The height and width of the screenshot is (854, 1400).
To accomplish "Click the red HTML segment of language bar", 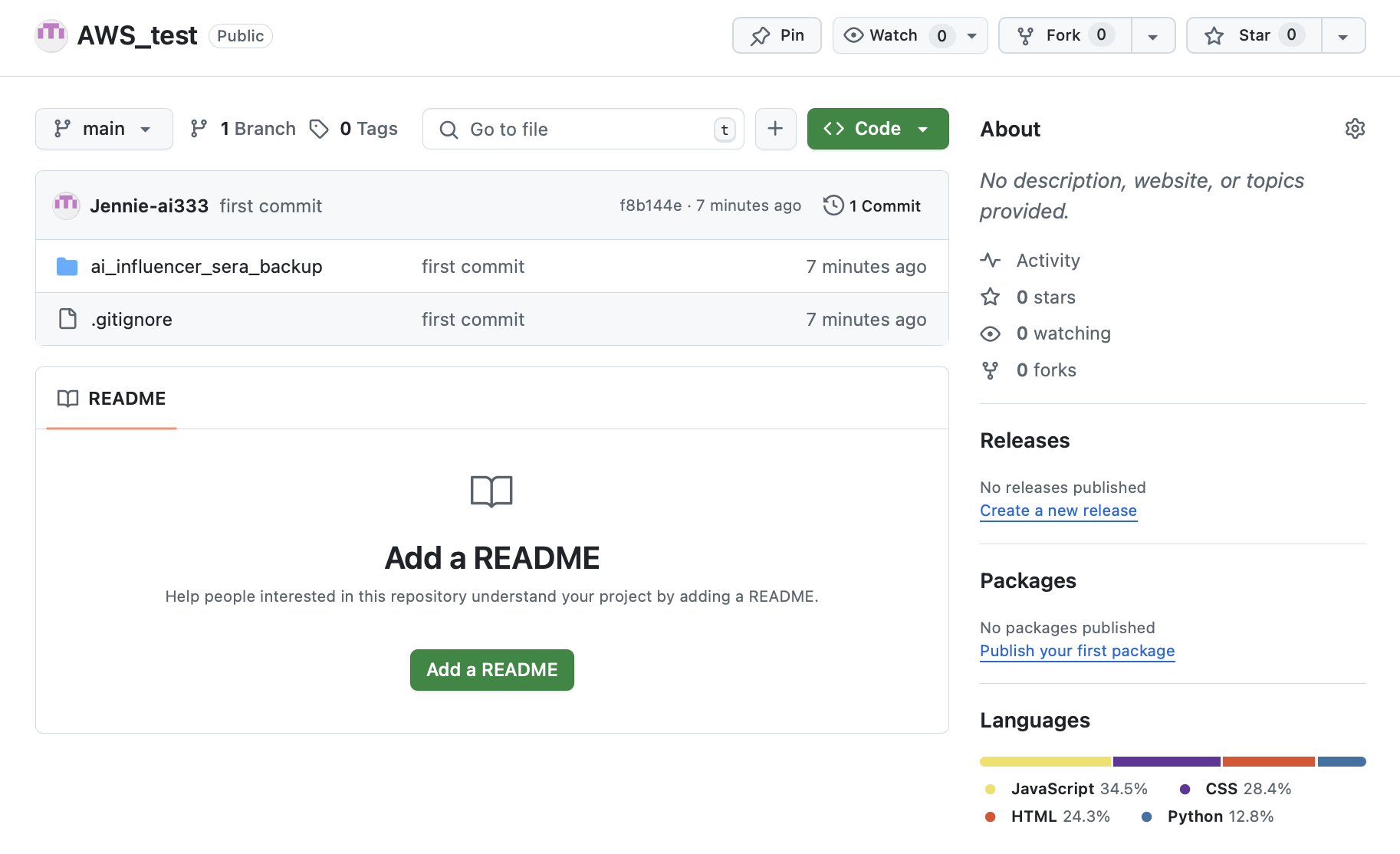I will 1269,762.
